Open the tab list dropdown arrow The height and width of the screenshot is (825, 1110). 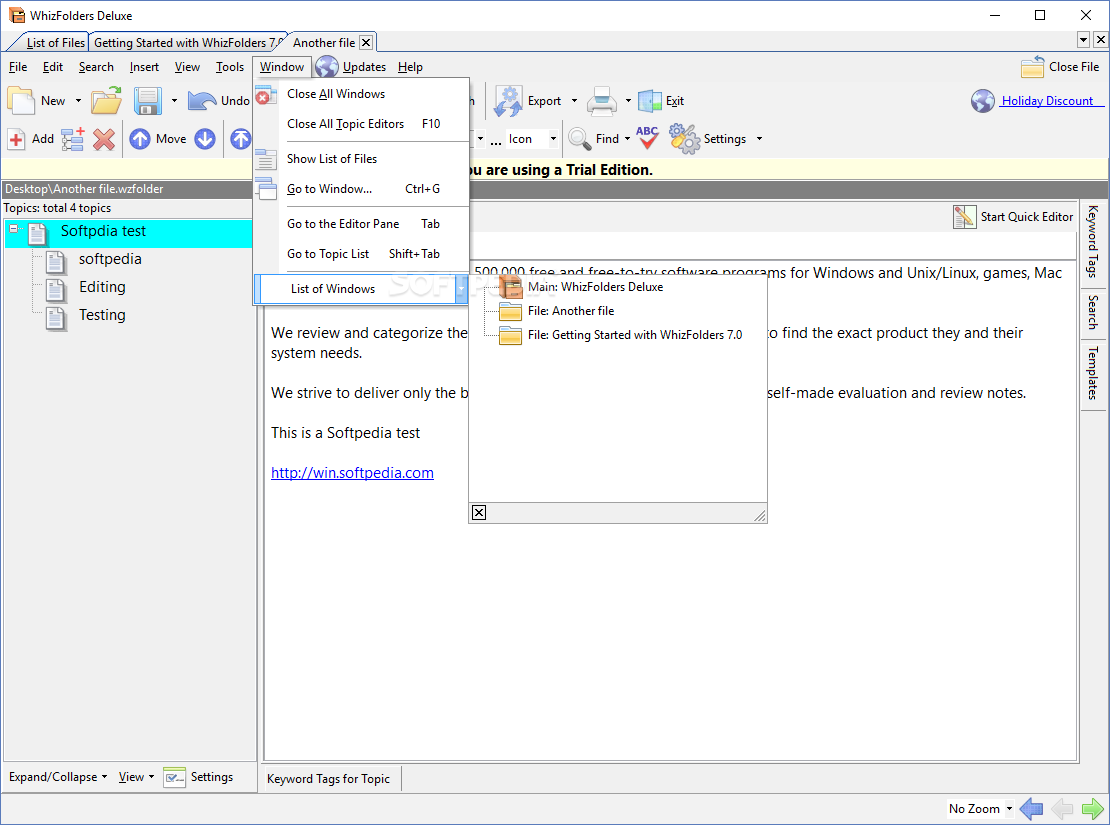pos(1083,40)
